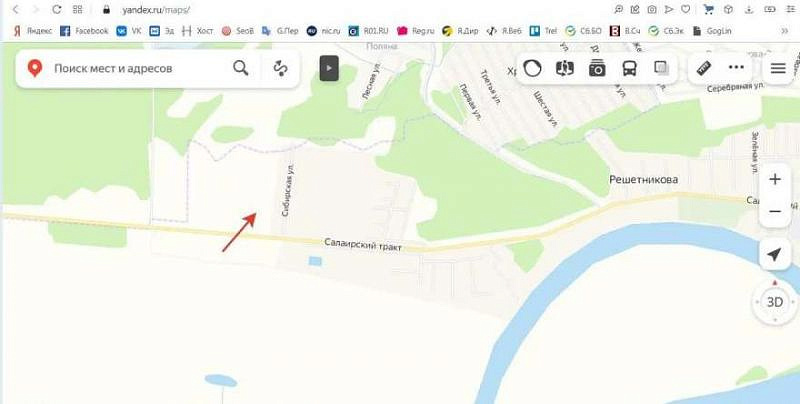This screenshot has height=404, width=800.
Task: Open the hamburger main menu
Action: coord(778,68)
